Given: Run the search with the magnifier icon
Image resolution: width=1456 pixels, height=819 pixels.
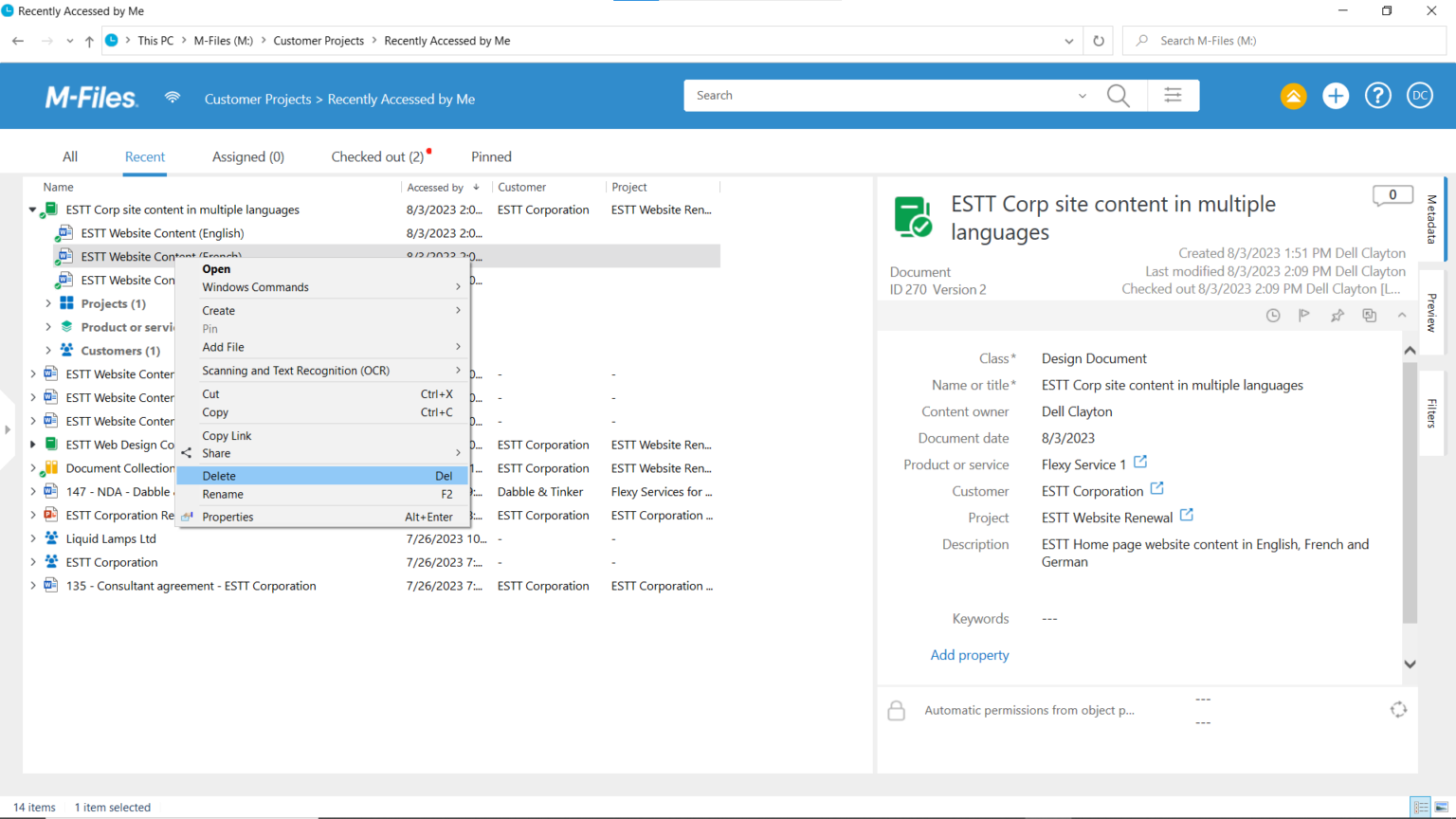Looking at the screenshot, I should [x=1118, y=95].
